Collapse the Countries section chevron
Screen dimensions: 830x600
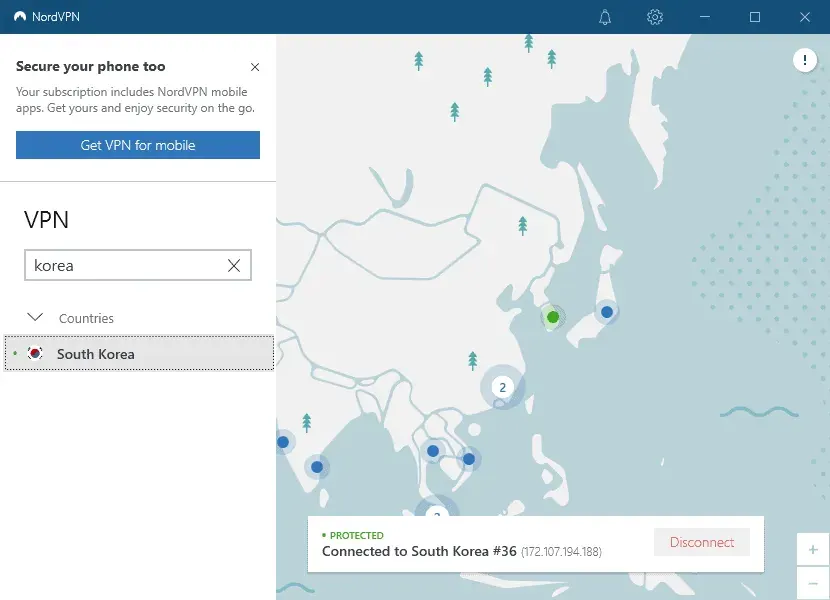[x=35, y=317]
